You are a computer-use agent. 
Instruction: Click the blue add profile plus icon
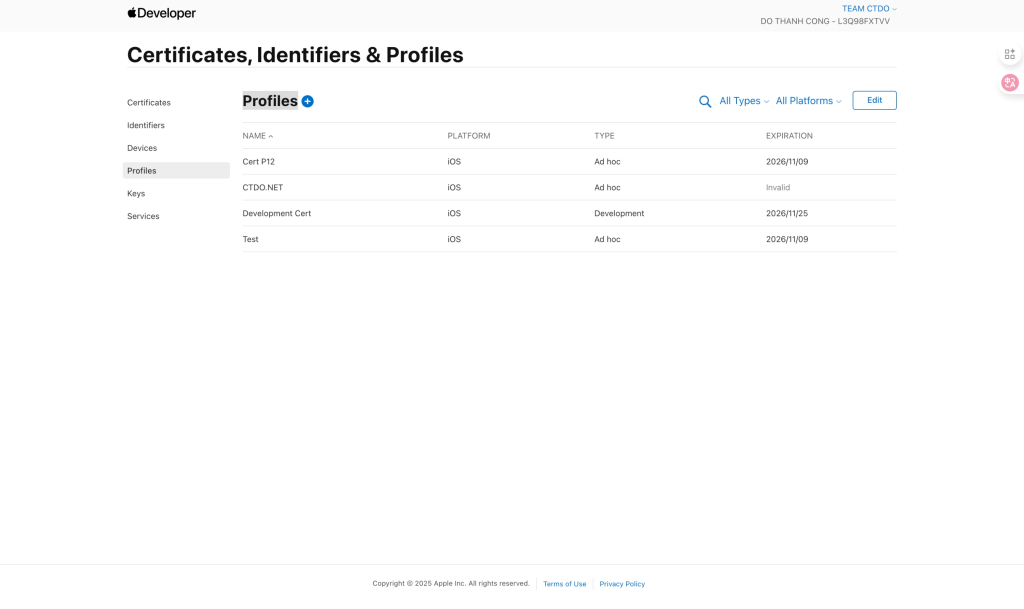click(x=308, y=101)
